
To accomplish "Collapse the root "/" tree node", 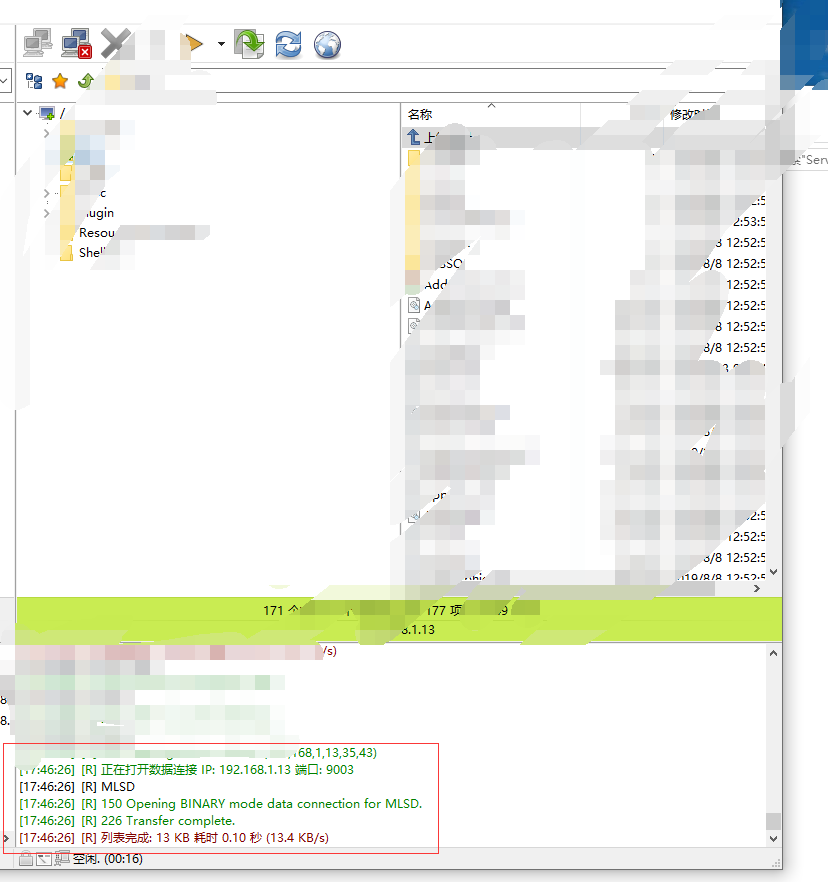I will [27, 112].
